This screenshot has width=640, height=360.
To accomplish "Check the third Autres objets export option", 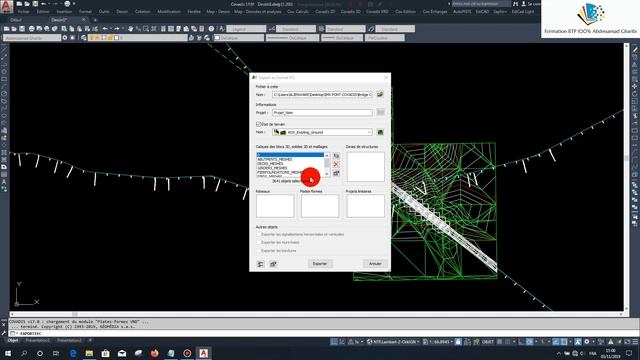I will 258,251.
